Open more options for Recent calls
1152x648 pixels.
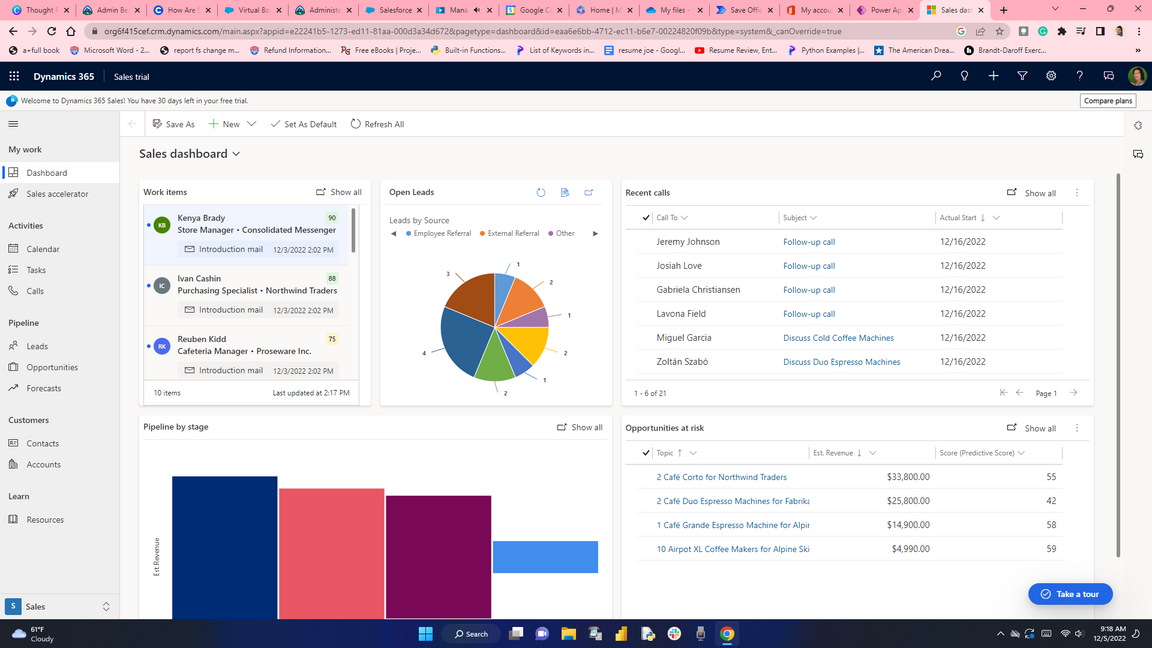[x=1077, y=192]
